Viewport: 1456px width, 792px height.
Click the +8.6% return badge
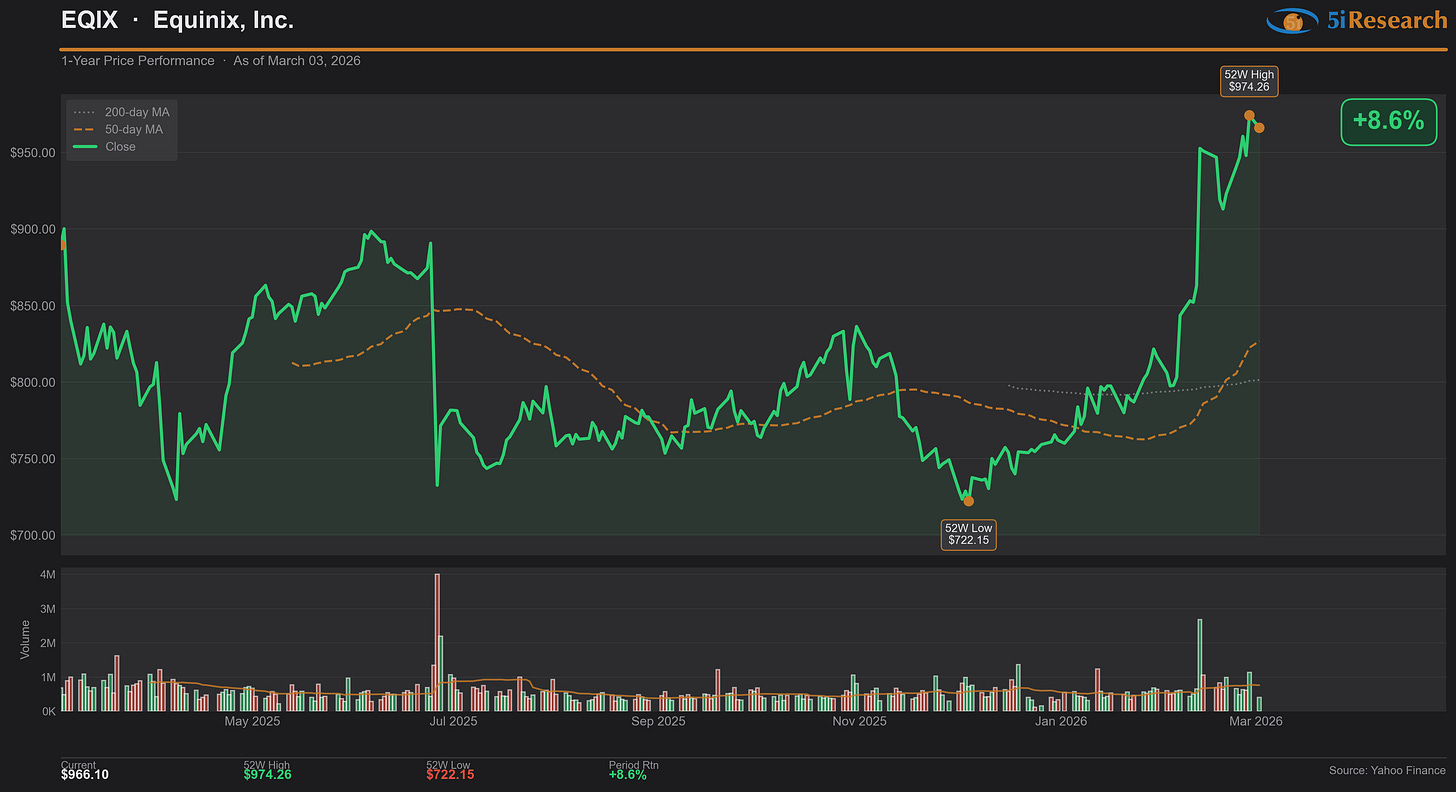tap(1387, 121)
